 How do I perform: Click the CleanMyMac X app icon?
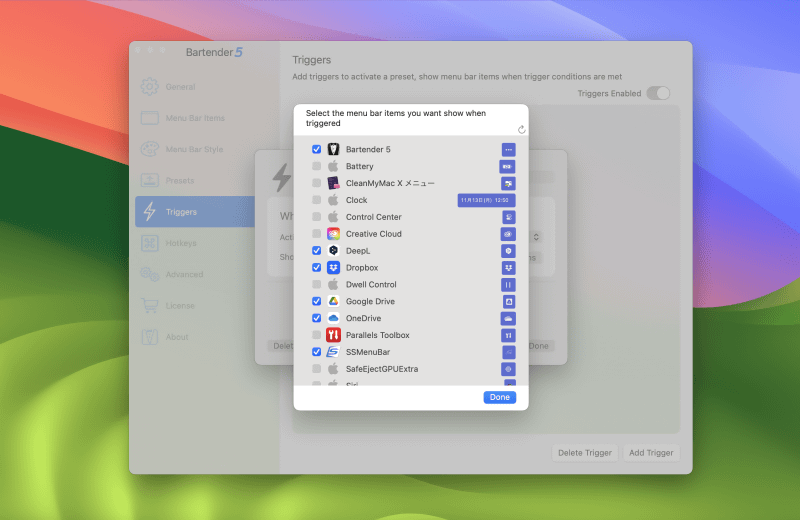pos(333,183)
